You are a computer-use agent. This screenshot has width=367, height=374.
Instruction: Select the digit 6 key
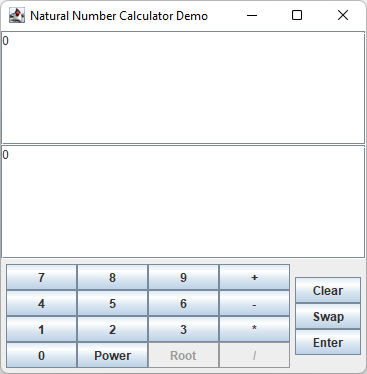(x=184, y=303)
